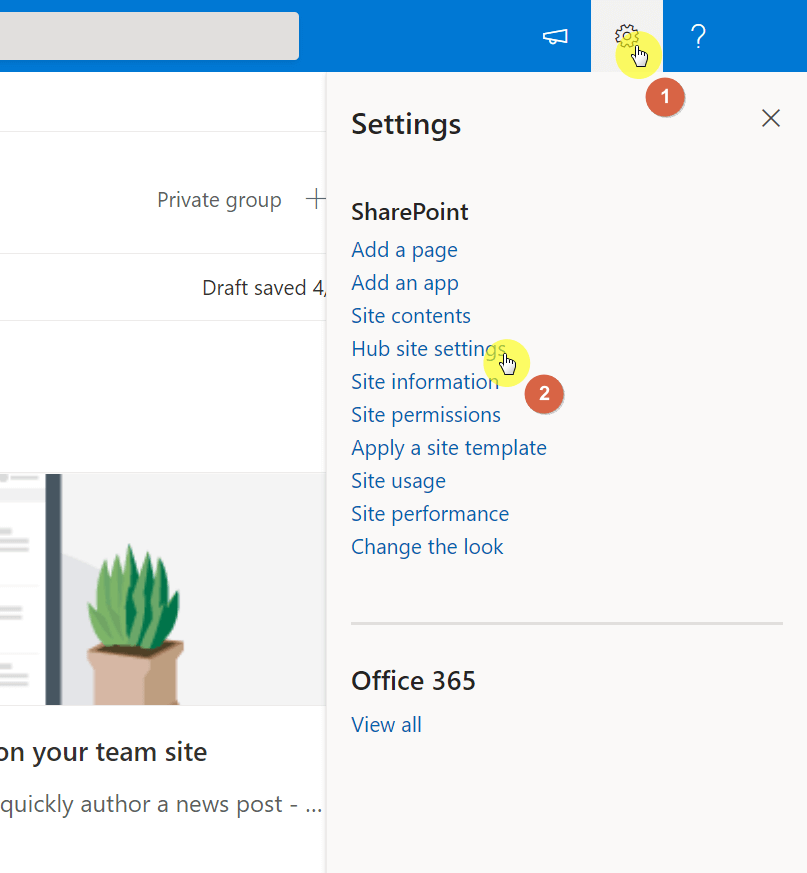Image resolution: width=807 pixels, height=873 pixels.
Task: Open Site information
Action: (425, 382)
